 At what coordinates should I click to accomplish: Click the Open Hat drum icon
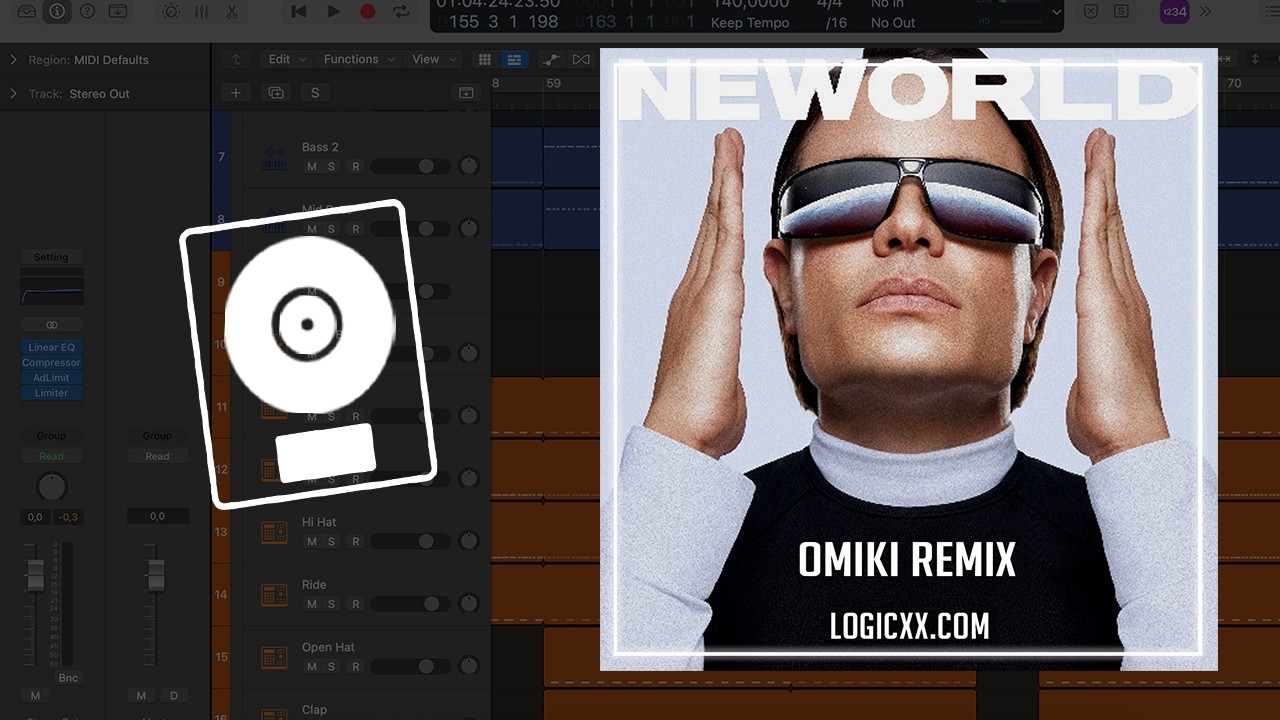(x=273, y=657)
